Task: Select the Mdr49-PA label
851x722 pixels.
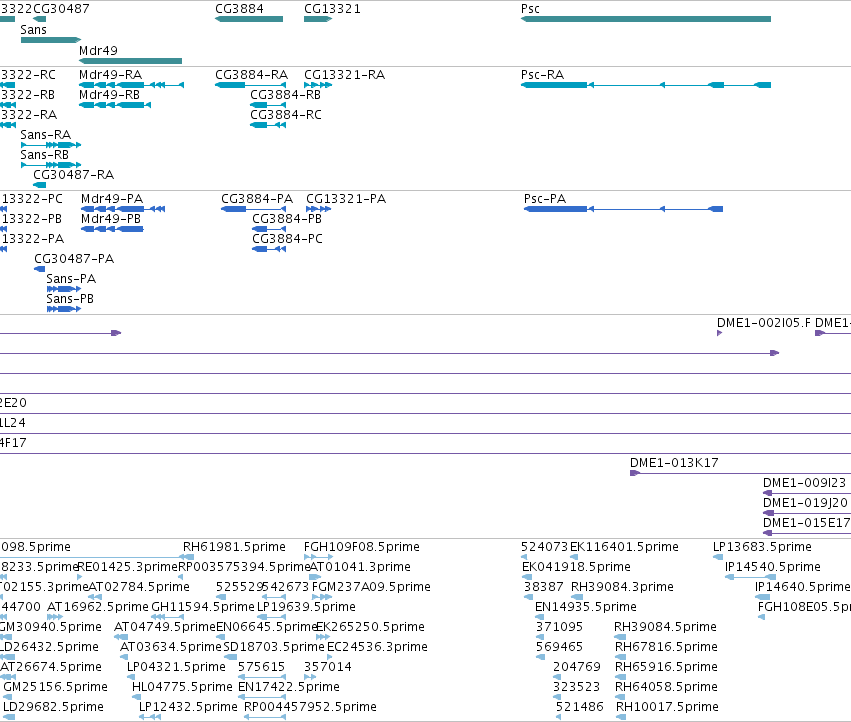Action: pyautogui.click(x=112, y=199)
